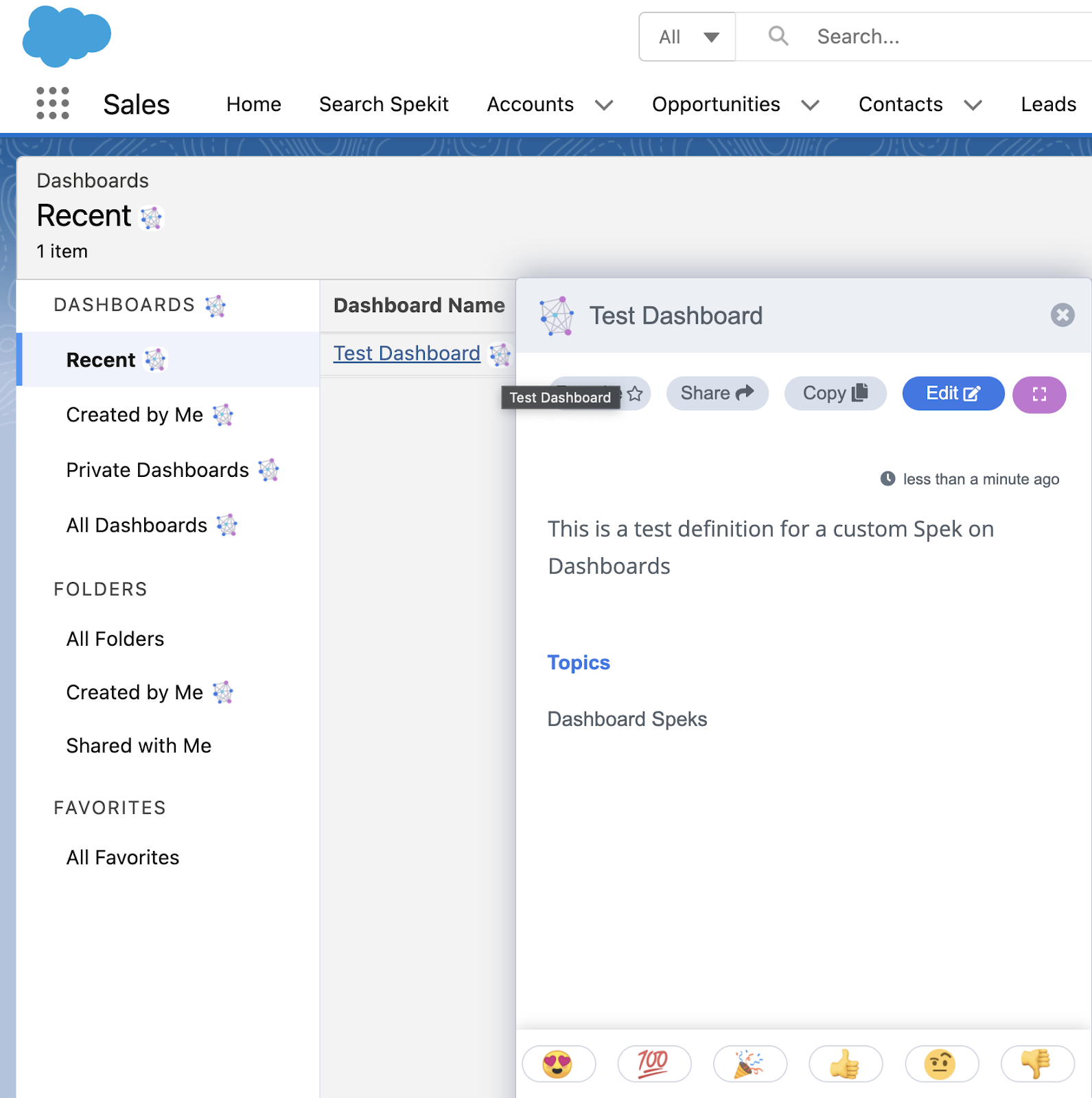The image size is (1092, 1098).
Task: Expand Spek panel with purple fullscreen button
Action: (1039, 394)
